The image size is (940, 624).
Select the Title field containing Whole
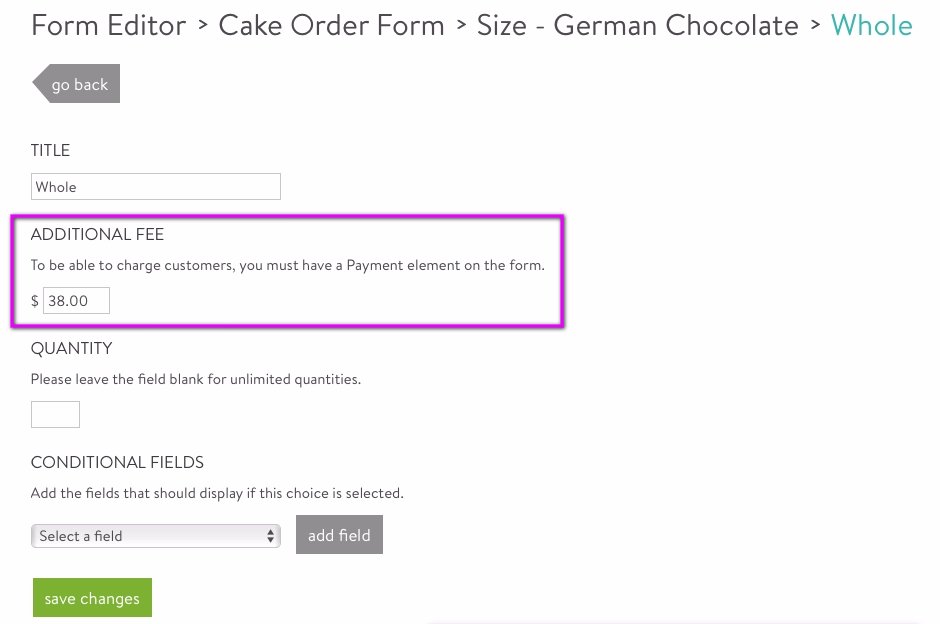pyautogui.click(x=155, y=186)
